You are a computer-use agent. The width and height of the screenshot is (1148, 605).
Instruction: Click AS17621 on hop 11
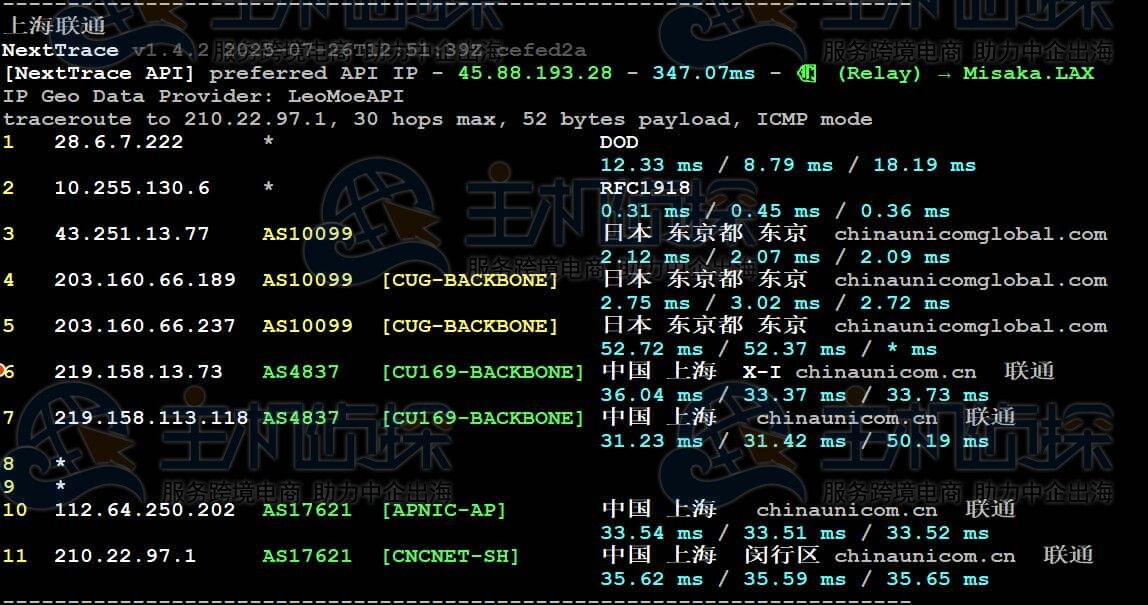coord(308,557)
